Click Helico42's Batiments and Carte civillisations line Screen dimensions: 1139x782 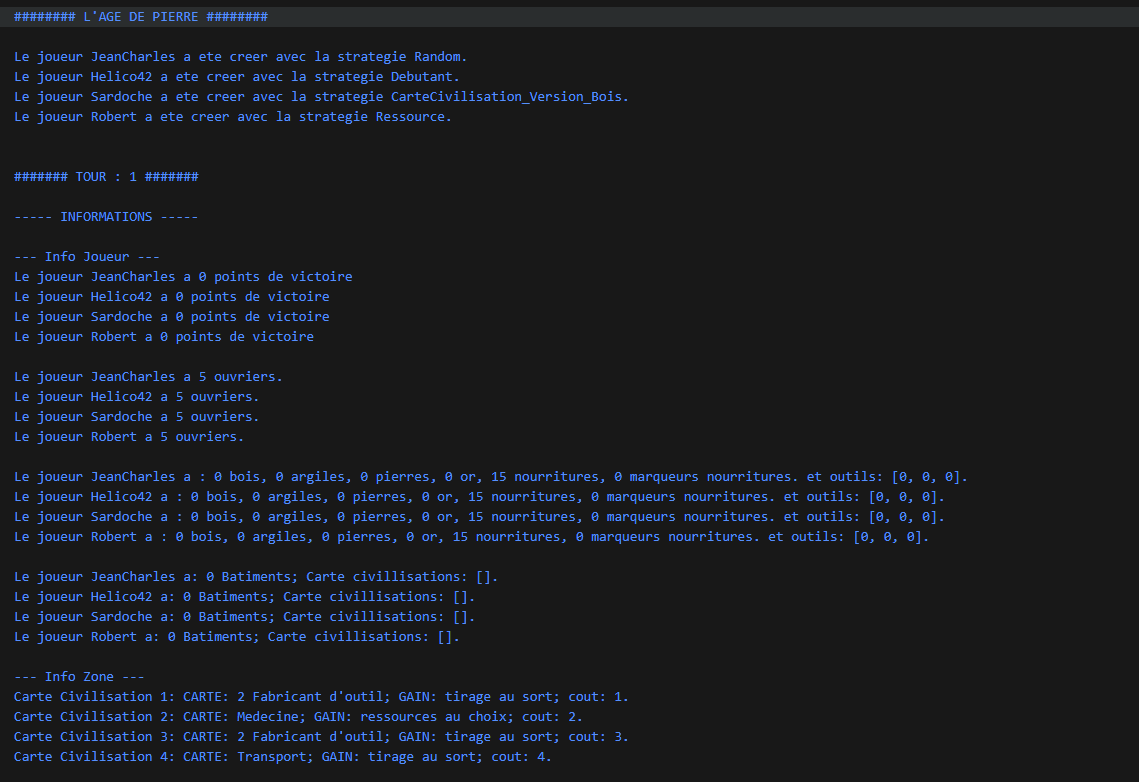pyautogui.click(x=244, y=597)
